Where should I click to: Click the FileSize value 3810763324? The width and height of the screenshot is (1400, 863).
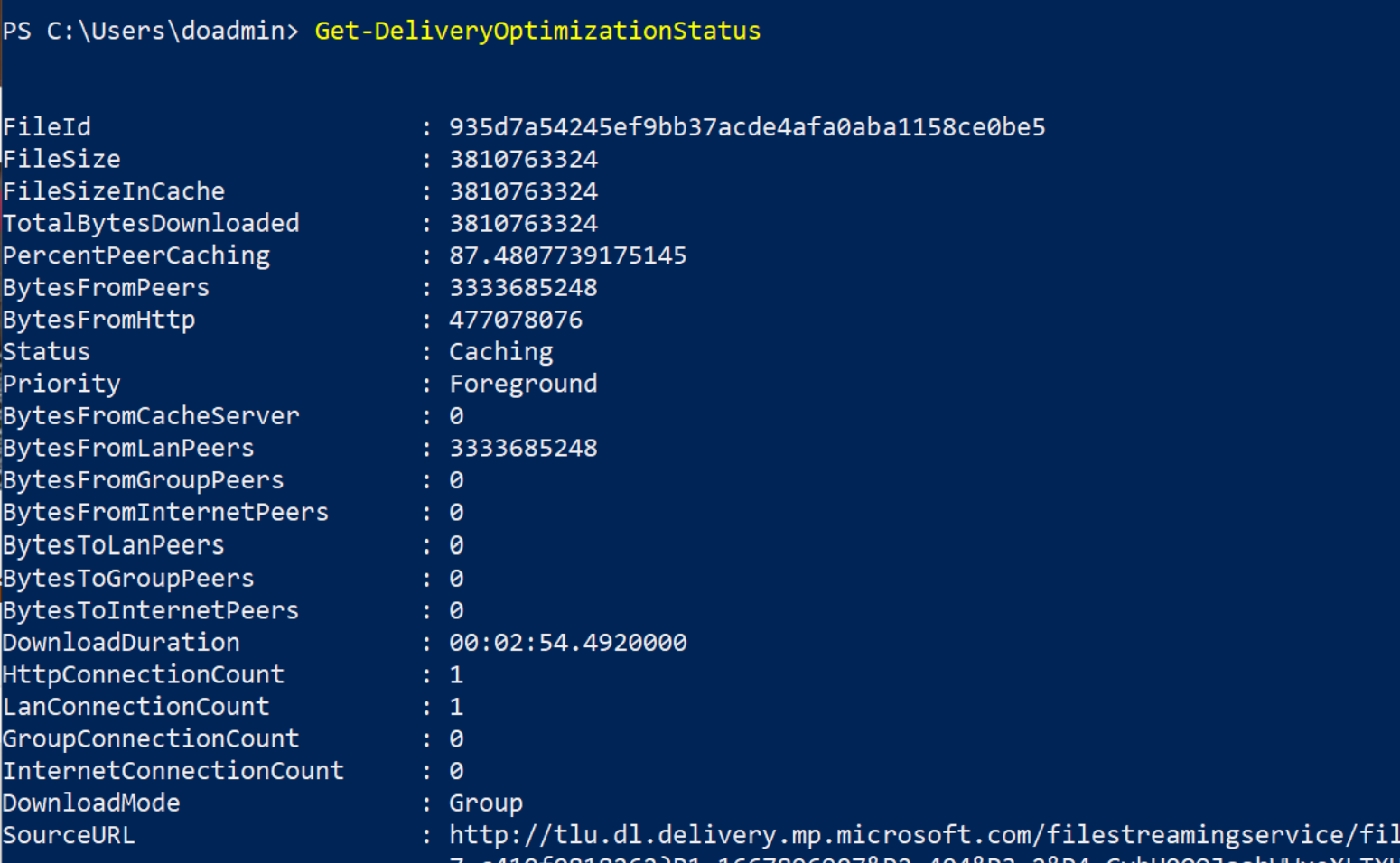click(523, 160)
